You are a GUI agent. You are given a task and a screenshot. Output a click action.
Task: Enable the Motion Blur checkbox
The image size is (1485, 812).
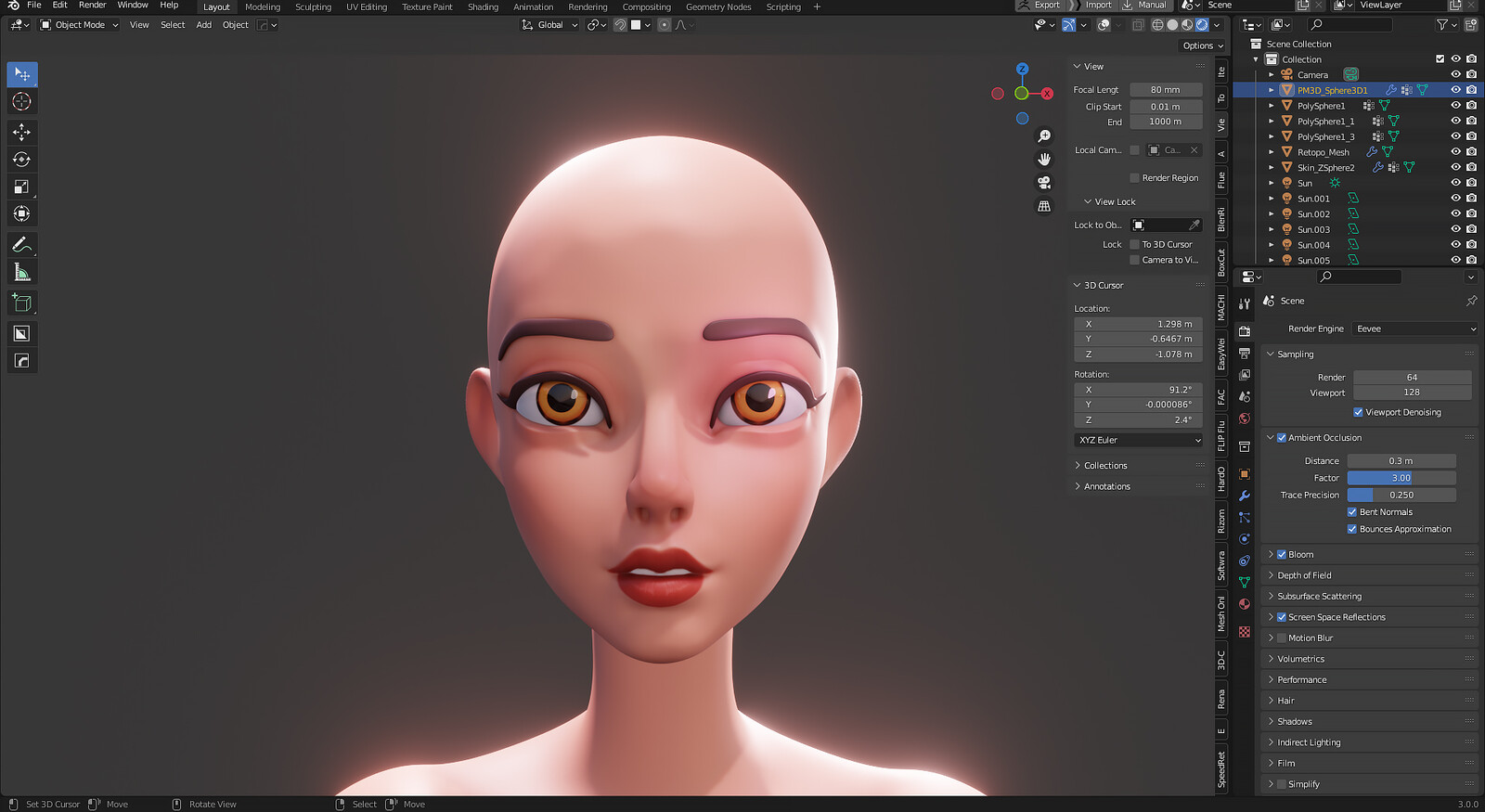tap(1282, 638)
